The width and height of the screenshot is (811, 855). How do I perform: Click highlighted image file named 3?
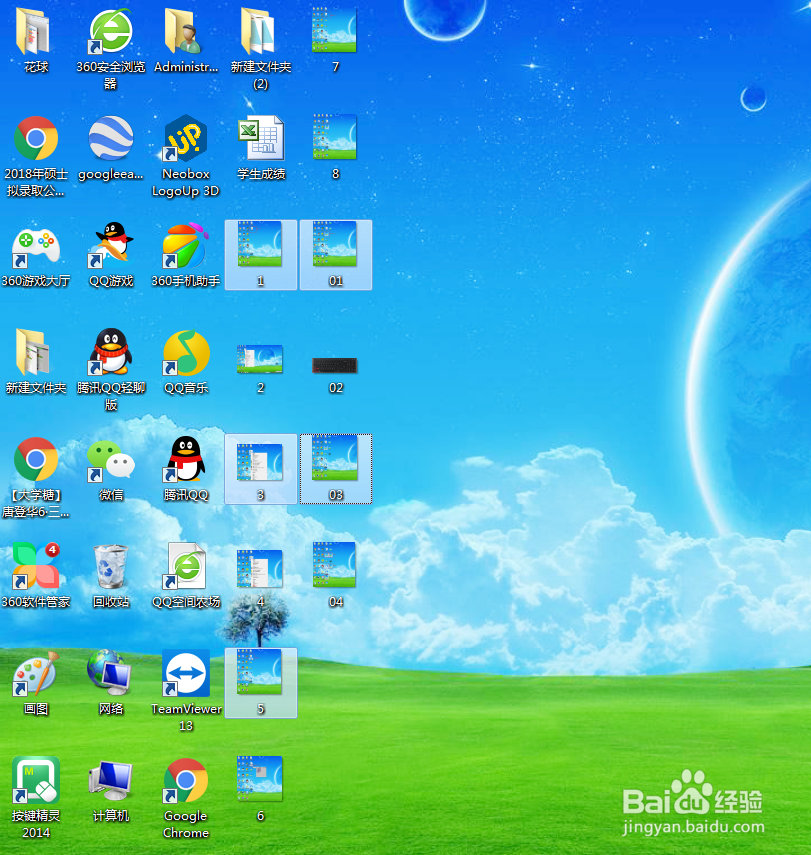coord(261,469)
